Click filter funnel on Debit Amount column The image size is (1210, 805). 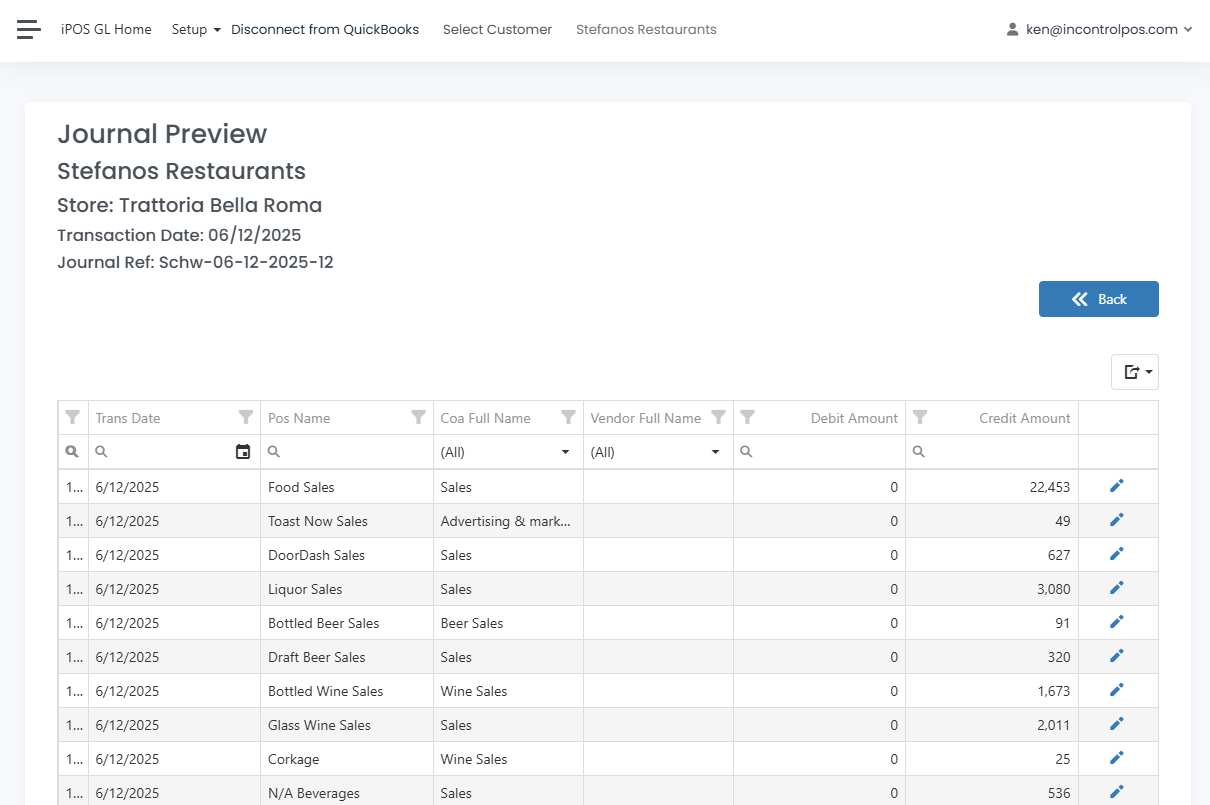coord(747,418)
